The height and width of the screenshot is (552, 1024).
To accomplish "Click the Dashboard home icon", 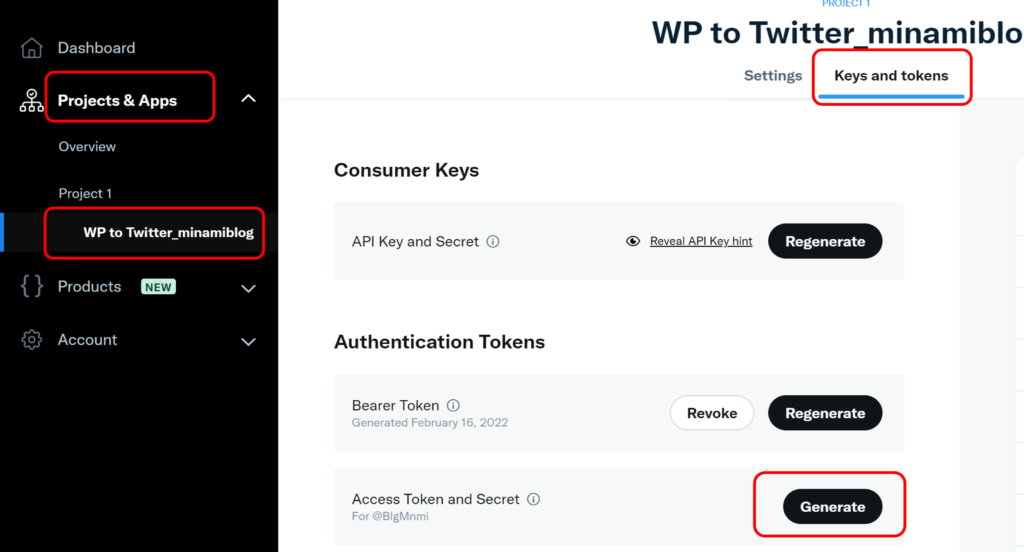I will 31,48.
